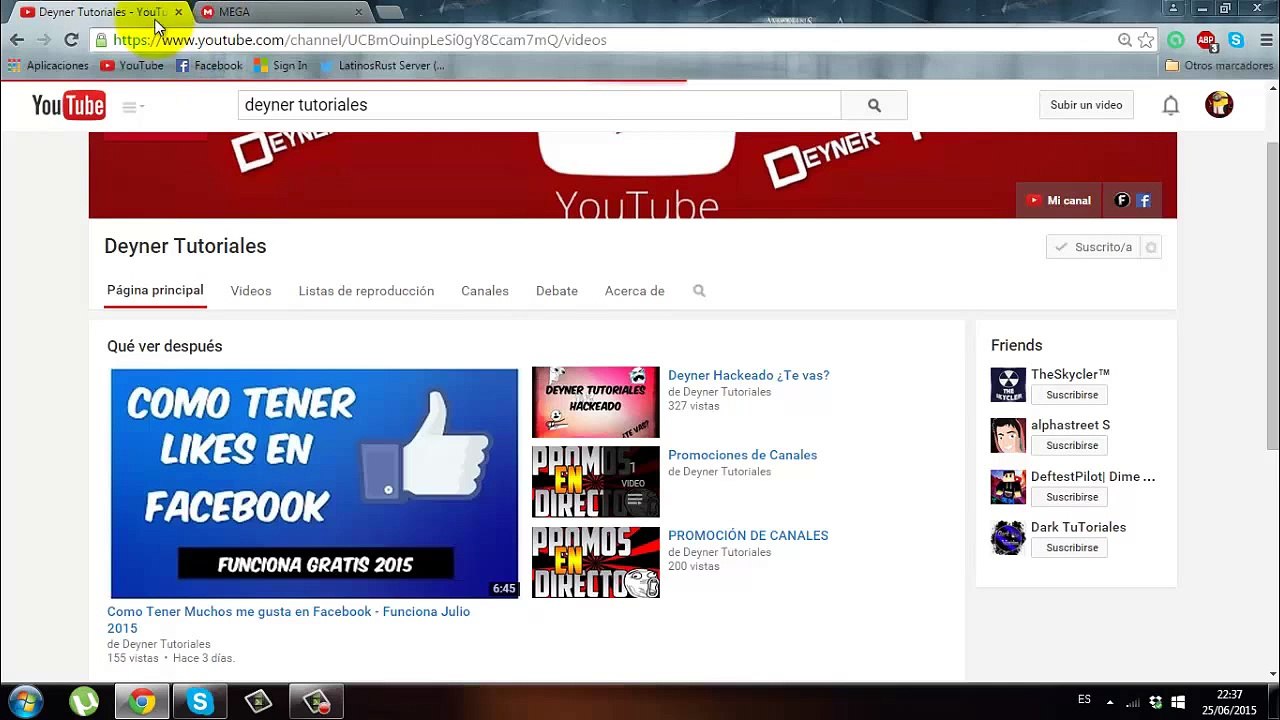Bookmark this page with the star icon
The height and width of the screenshot is (720, 1280).
point(1146,40)
